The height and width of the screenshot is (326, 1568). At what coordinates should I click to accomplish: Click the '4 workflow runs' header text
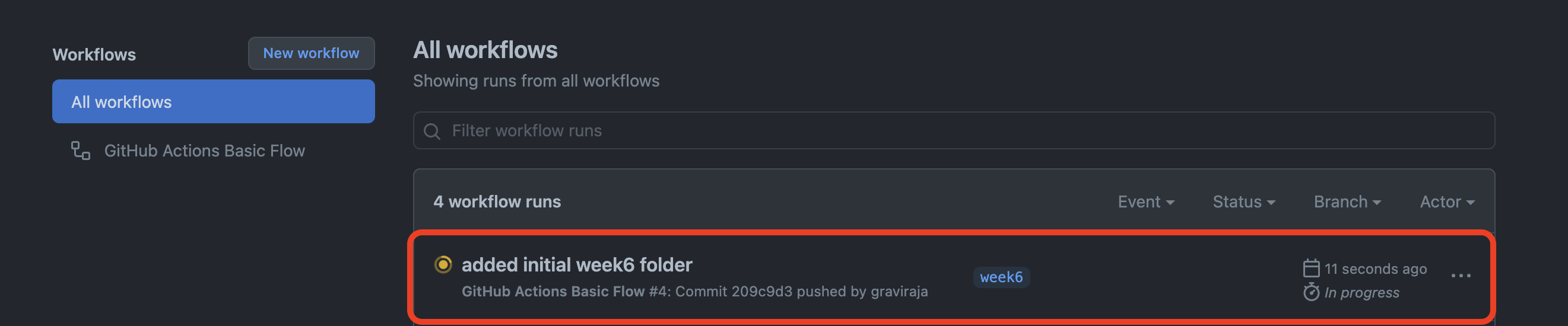coord(497,202)
